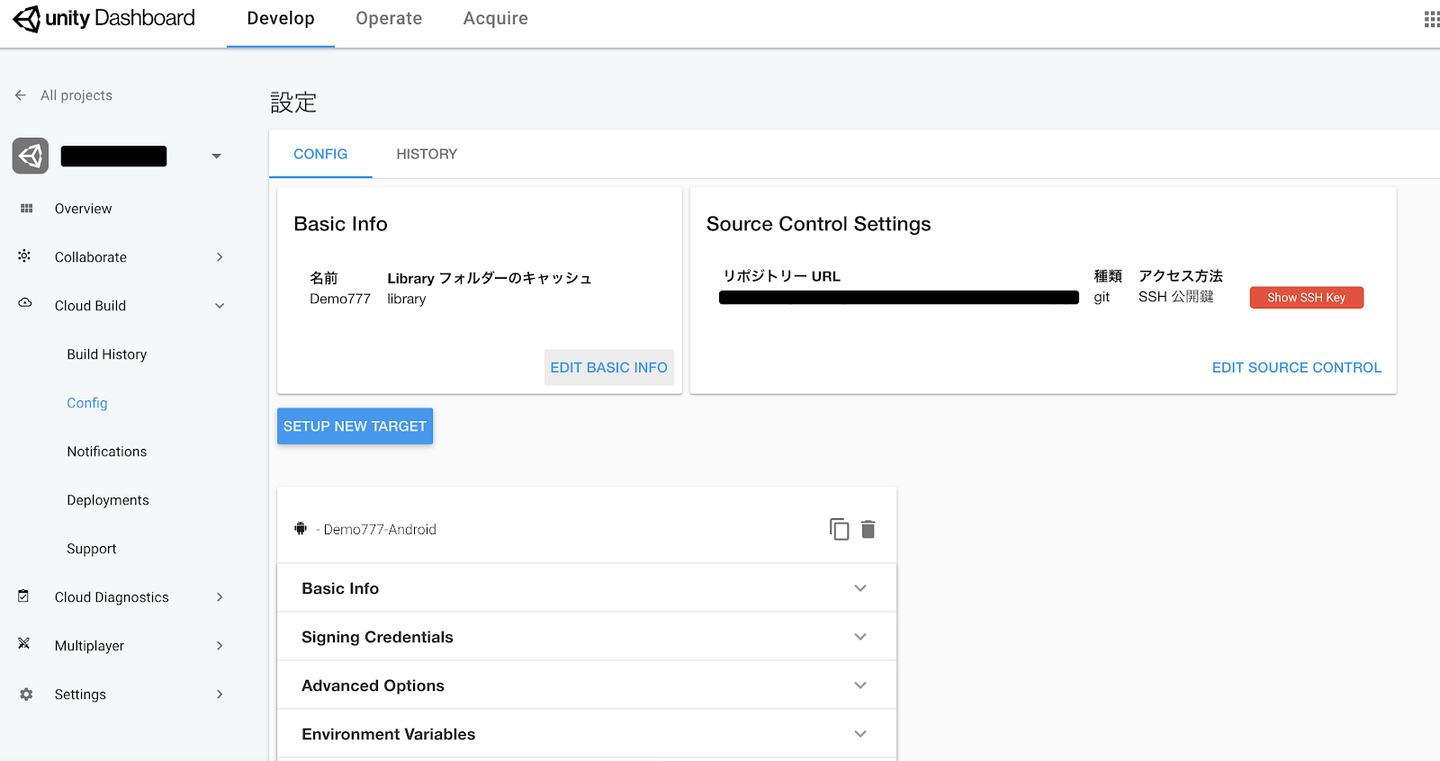Click EDIT SOURCE CONTROL link
1440x761 pixels.
(1296, 367)
